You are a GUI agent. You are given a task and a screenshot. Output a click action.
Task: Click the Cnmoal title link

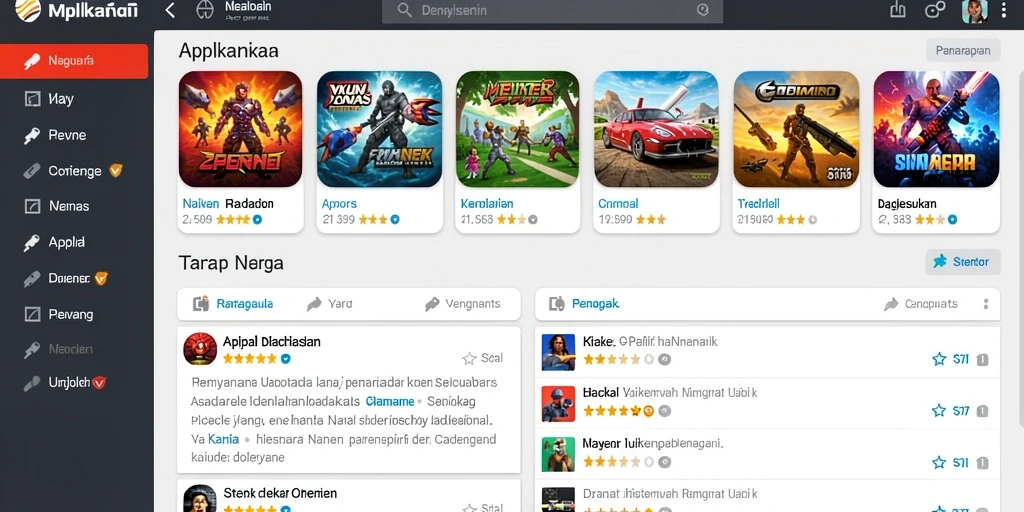618,204
